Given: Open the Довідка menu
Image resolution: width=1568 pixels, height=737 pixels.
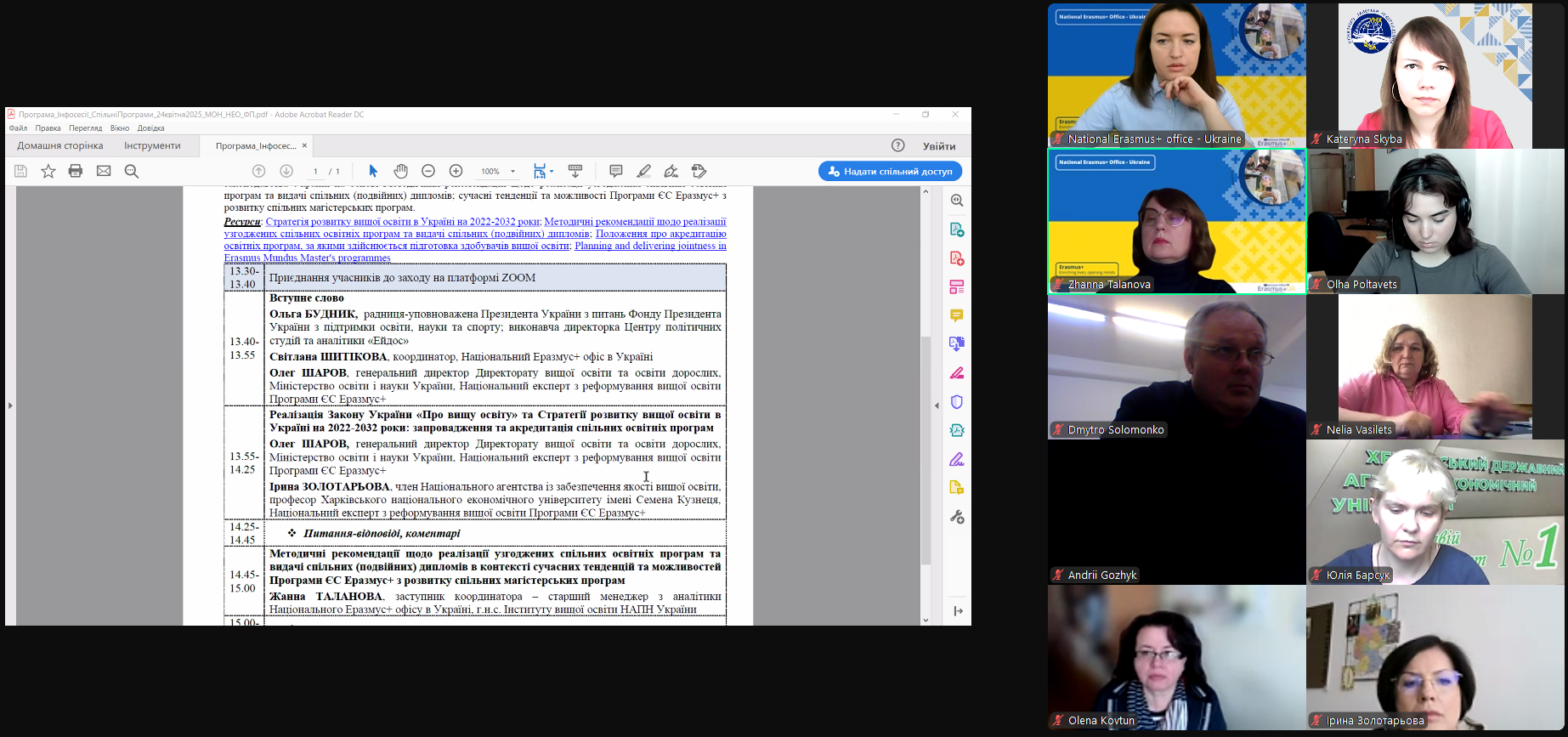Looking at the screenshot, I should (x=151, y=128).
